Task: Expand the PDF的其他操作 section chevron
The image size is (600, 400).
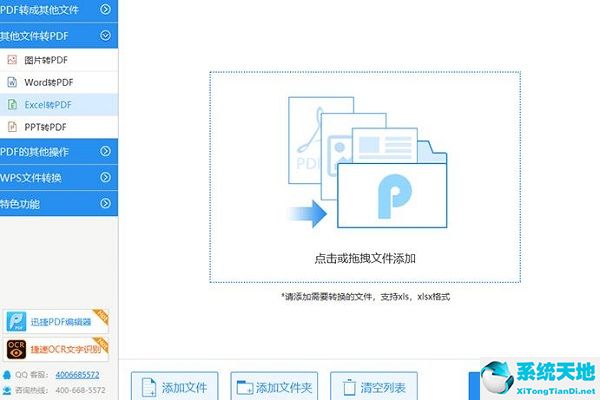Action: [105, 151]
